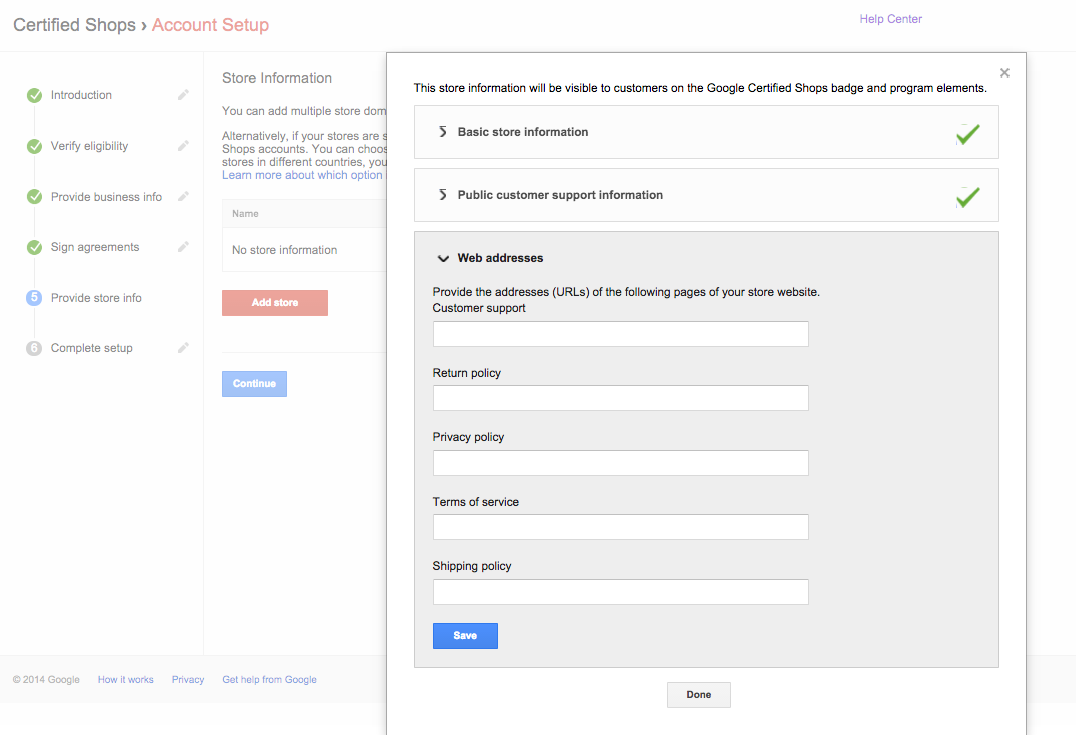Click the Done button
The image size is (1076, 735).
(x=699, y=695)
